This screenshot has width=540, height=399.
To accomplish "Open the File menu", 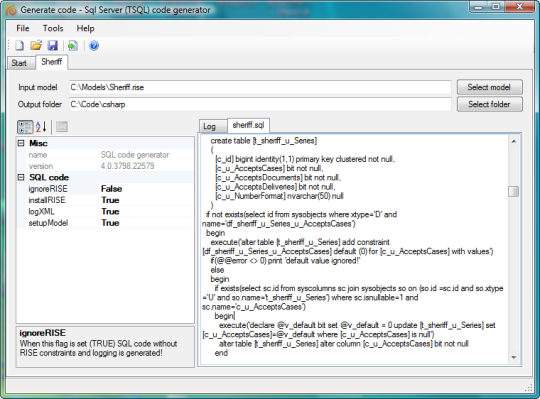I will pos(23,29).
